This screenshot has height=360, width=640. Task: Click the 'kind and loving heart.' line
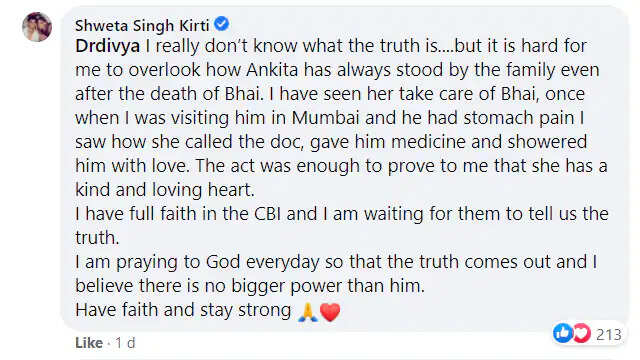(165, 190)
